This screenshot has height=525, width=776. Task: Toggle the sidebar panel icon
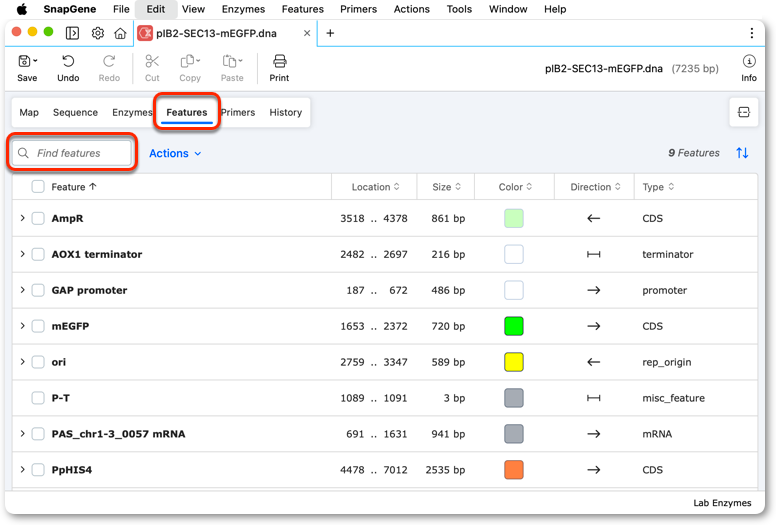(72, 33)
